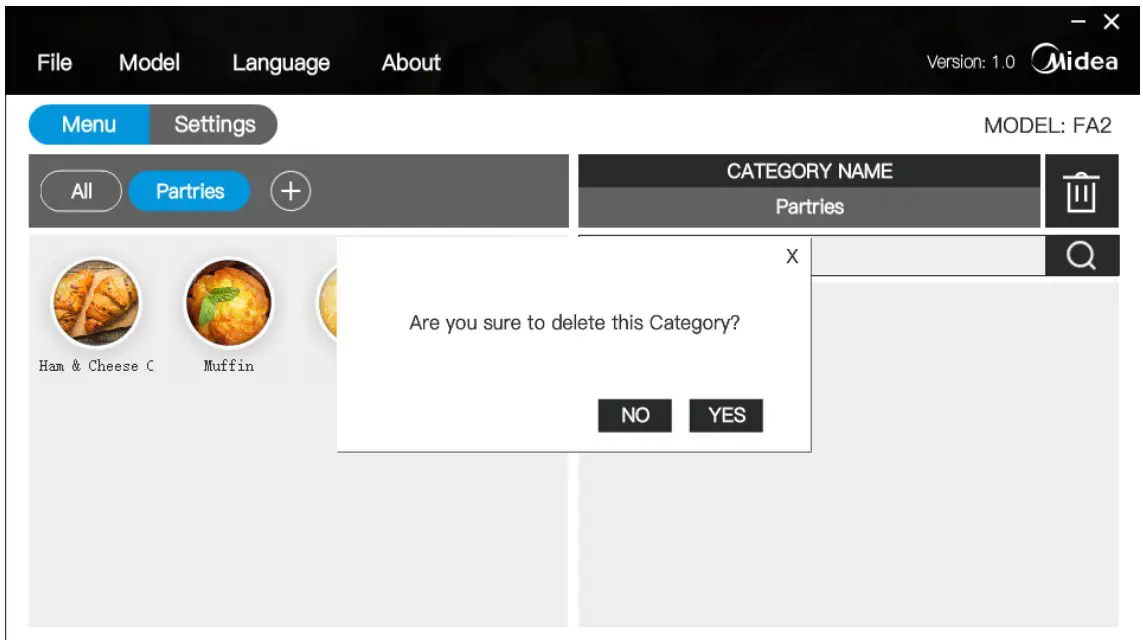The height and width of the screenshot is (642, 1143).
Task: Close the confirmation dialog with the X
Action: pyautogui.click(x=791, y=256)
